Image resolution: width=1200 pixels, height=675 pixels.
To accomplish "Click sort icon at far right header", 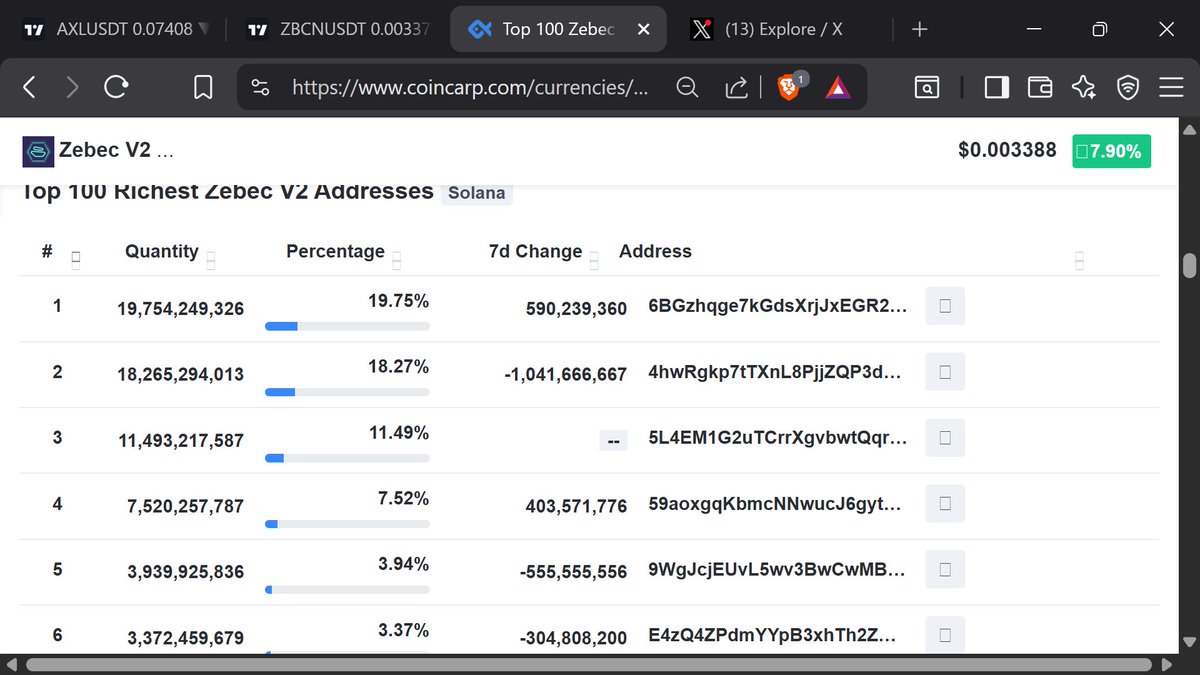I will 1079,261.
